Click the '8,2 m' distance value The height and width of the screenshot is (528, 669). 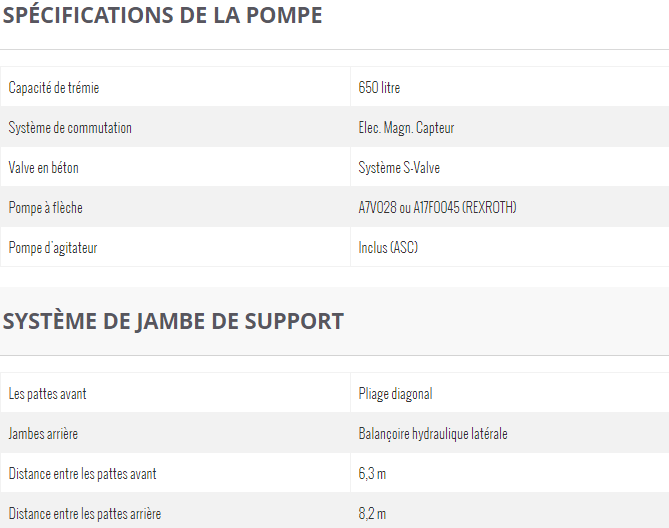[x=372, y=514]
